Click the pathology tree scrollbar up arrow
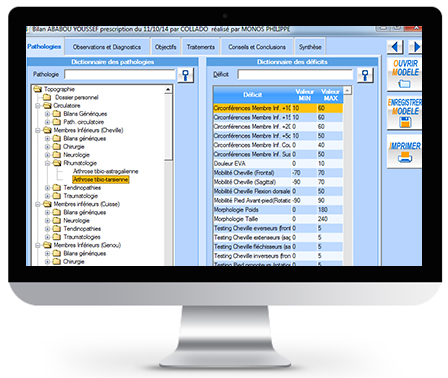448x378 pixels. [x=168, y=89]
